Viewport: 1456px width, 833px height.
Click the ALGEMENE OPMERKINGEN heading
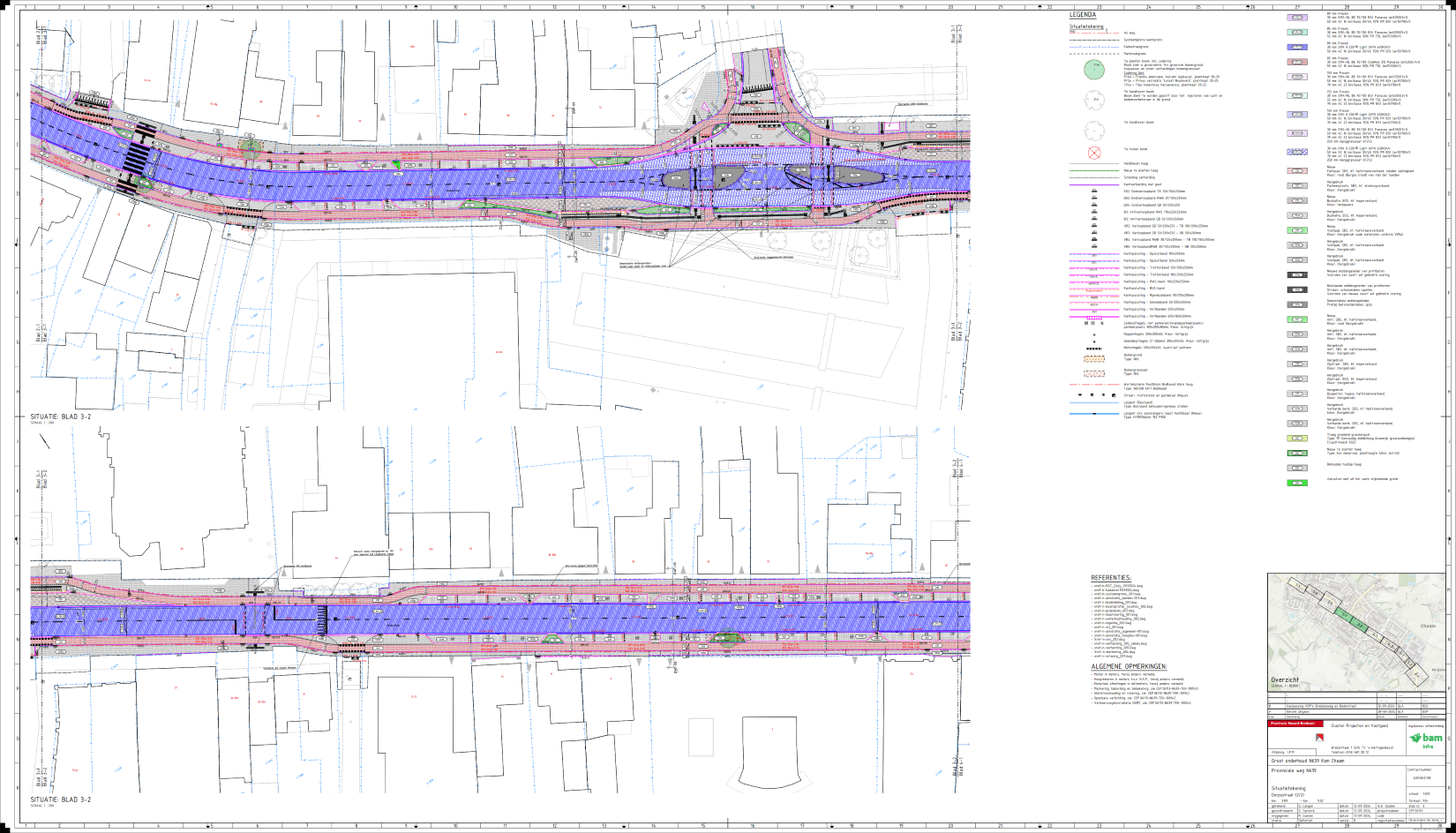[x=1129, y=666]
